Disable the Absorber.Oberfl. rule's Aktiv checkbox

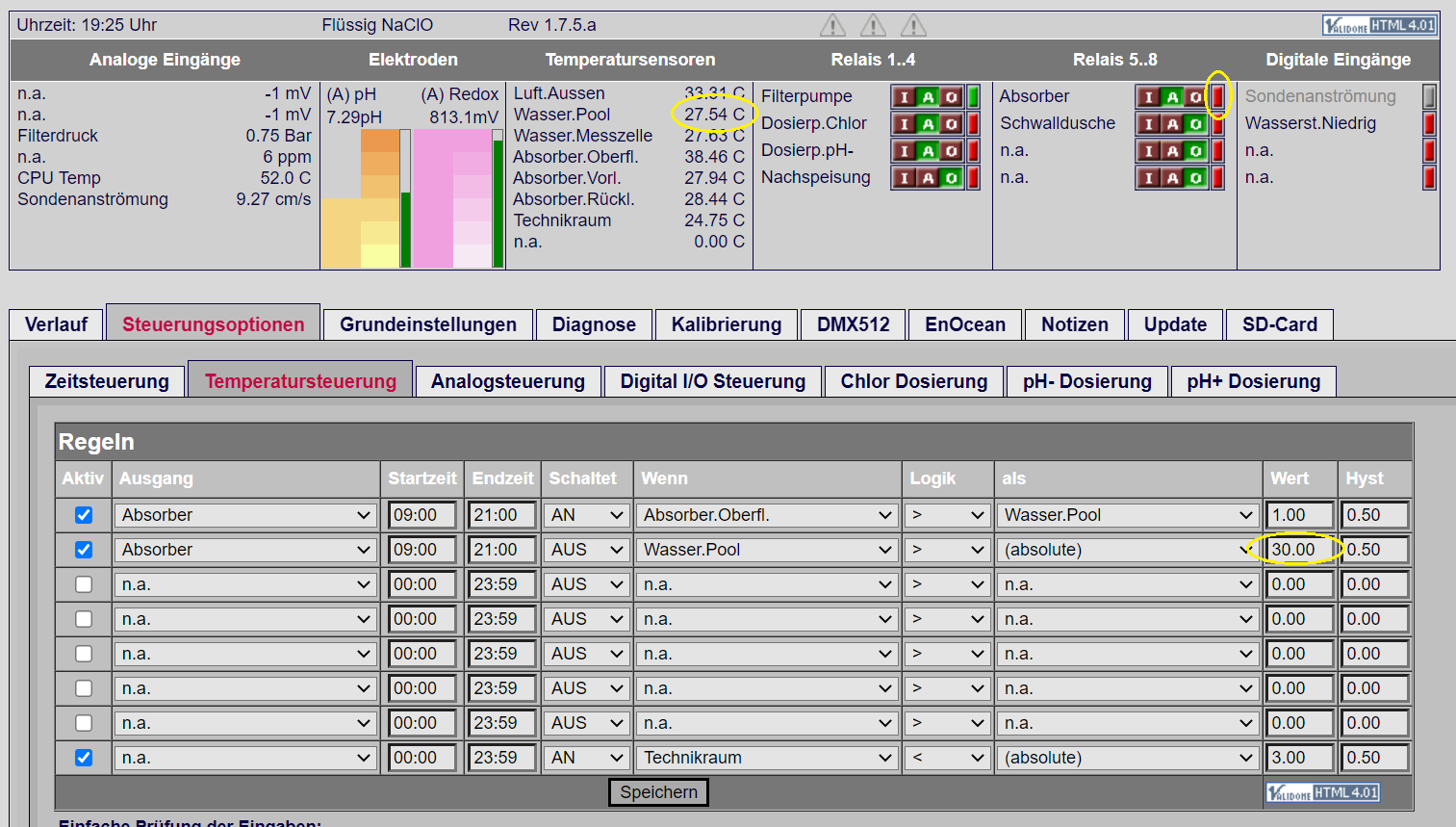tap(84, 515)
